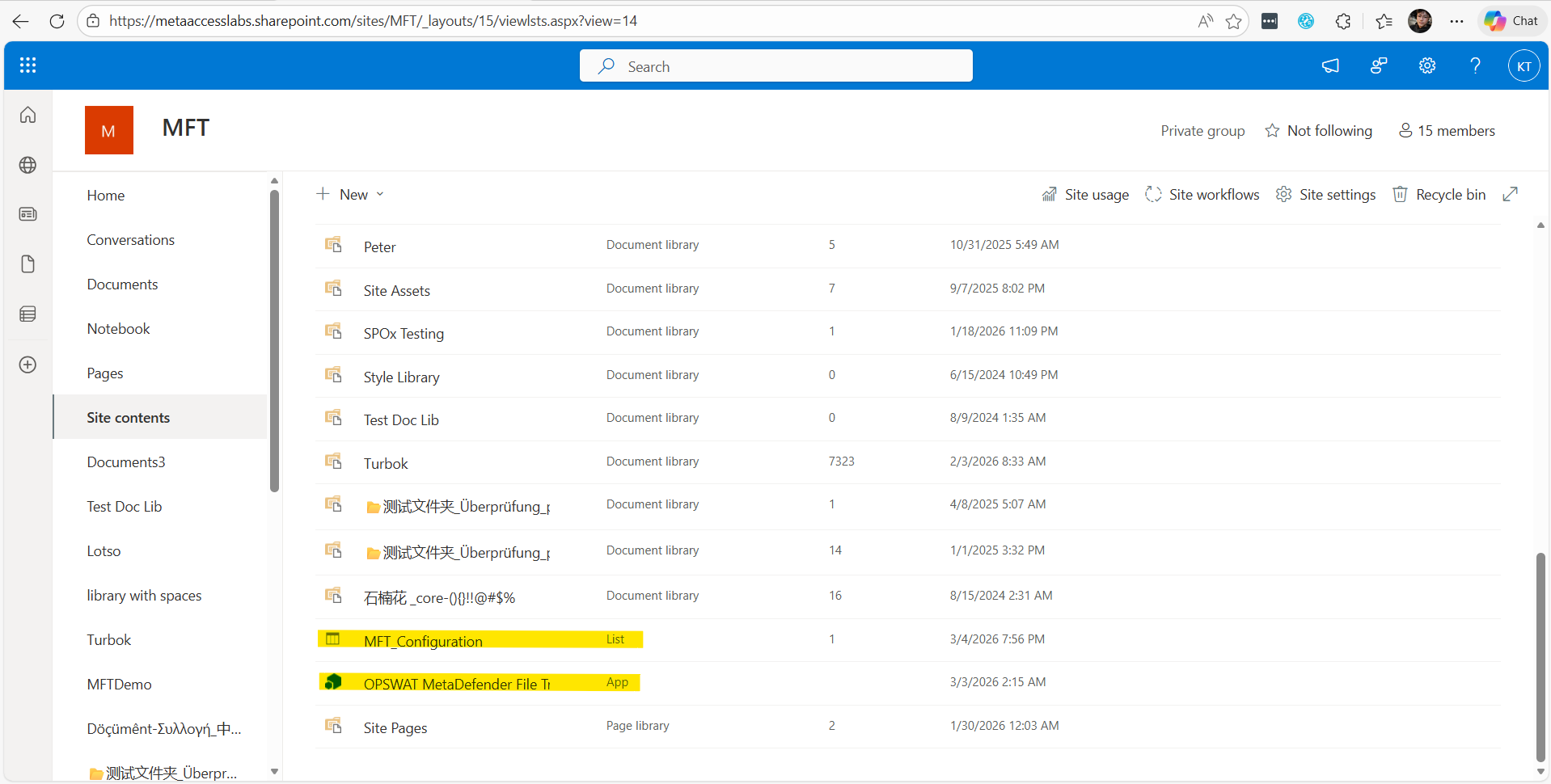The image size is (1551, 784).
Task: Open the My Sites globe icon
Action: pos(27,165)
